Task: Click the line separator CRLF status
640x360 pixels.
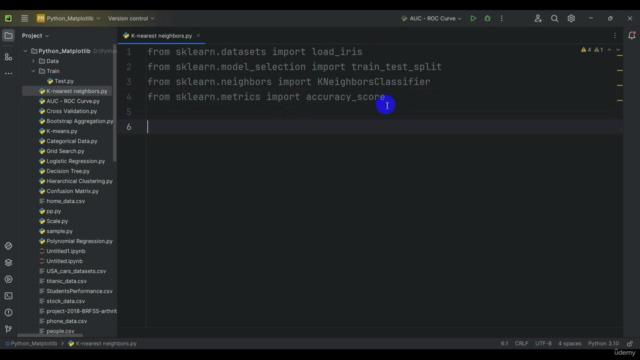Action: click(521, 344)
